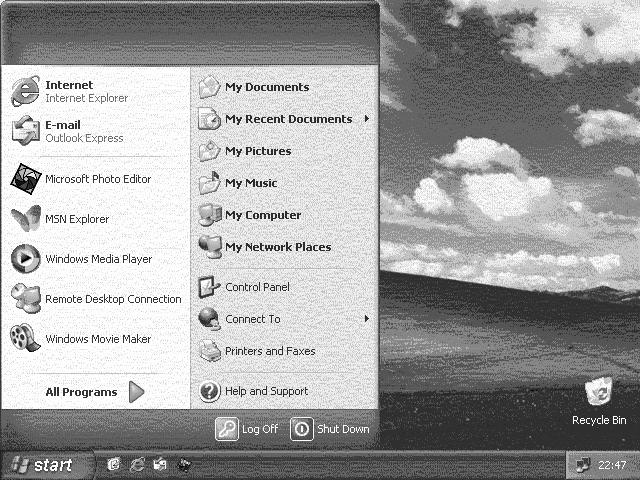Image resolution: width=640 pixels, height=480 pixels.
Task: Click the My Network Places icon
Action: pyautogui.click(x=209, y=247)
